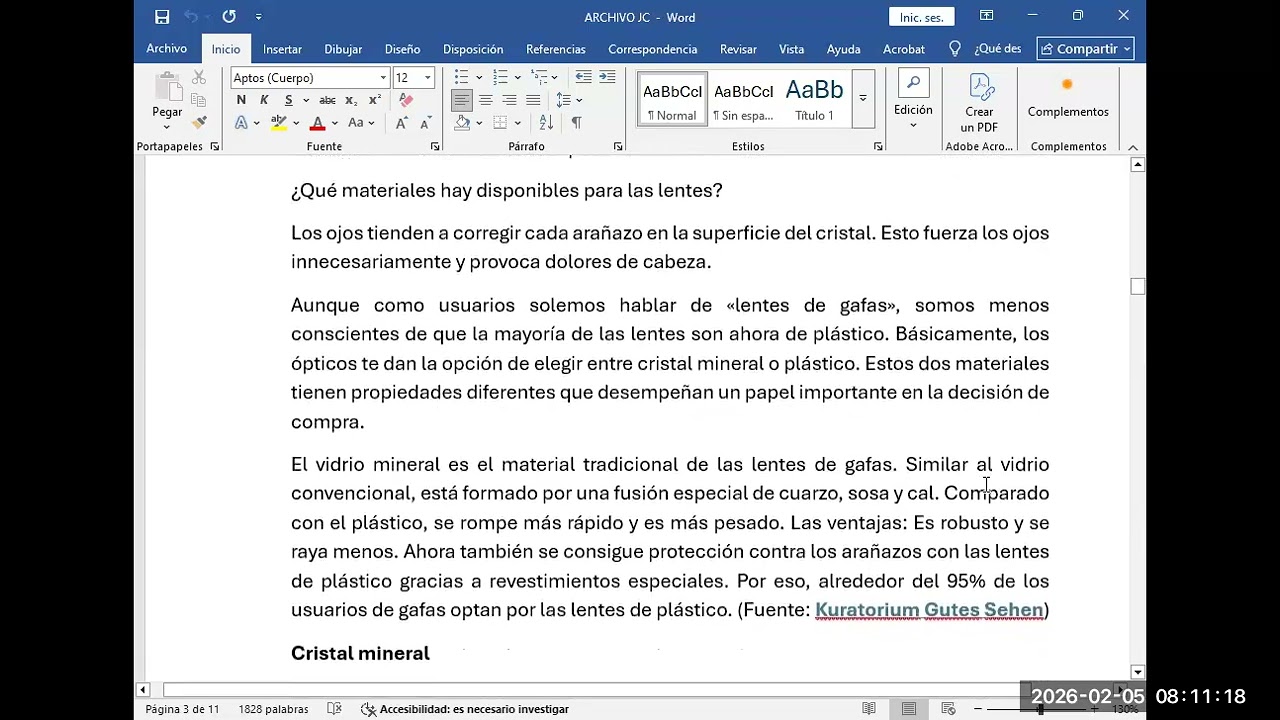
Task: Toggle show paragraph marks (¶)
Action: point(576,123)
